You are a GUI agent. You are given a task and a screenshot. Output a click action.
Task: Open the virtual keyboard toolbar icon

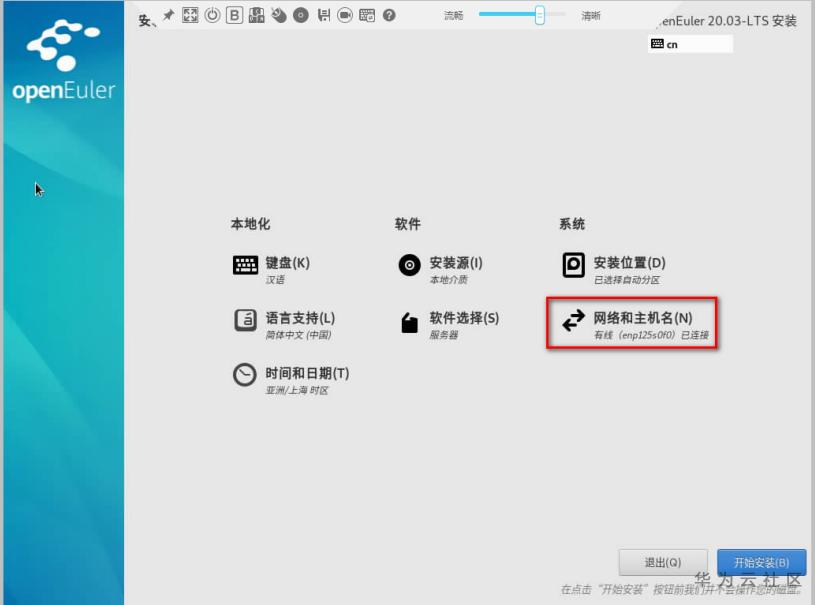click(x=367, y=15)
